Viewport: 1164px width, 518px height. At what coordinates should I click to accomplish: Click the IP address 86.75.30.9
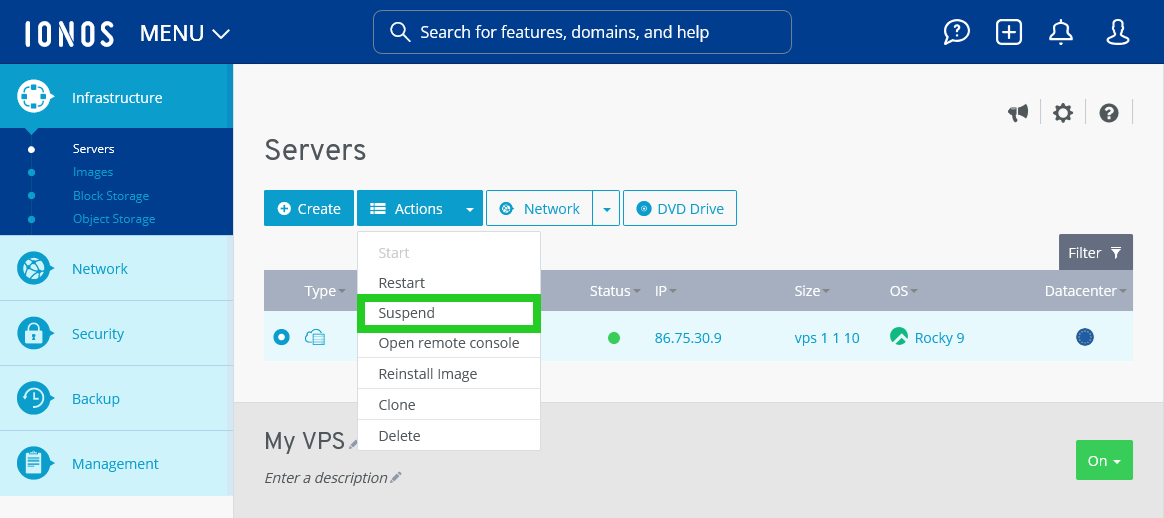pyautogui.click(x=688, y=338)
